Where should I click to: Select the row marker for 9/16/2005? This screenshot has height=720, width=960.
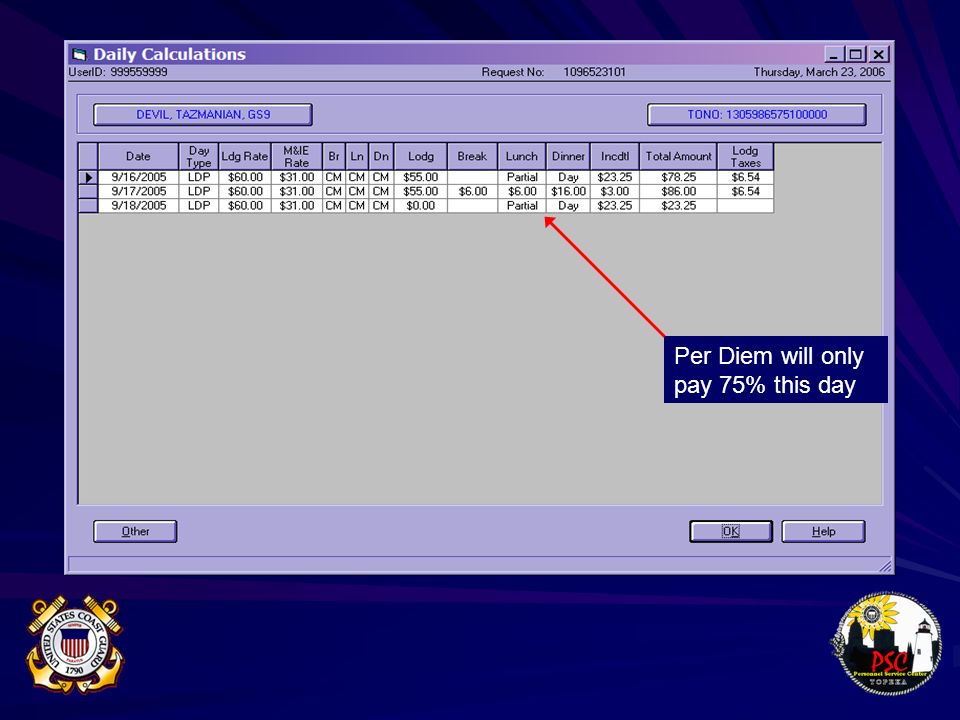click(x=88, y=178)
